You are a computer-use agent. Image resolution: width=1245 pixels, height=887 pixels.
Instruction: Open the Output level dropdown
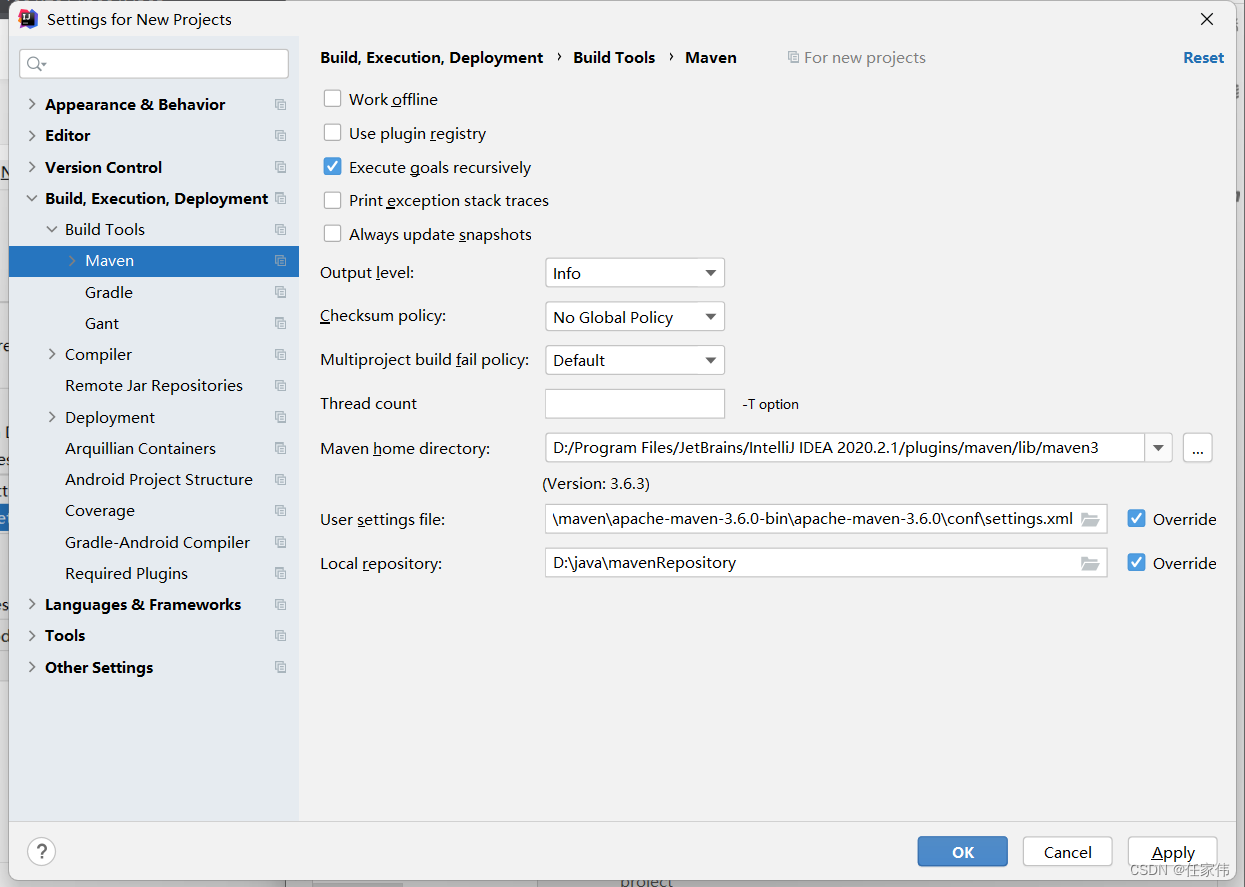coord(635,273)
